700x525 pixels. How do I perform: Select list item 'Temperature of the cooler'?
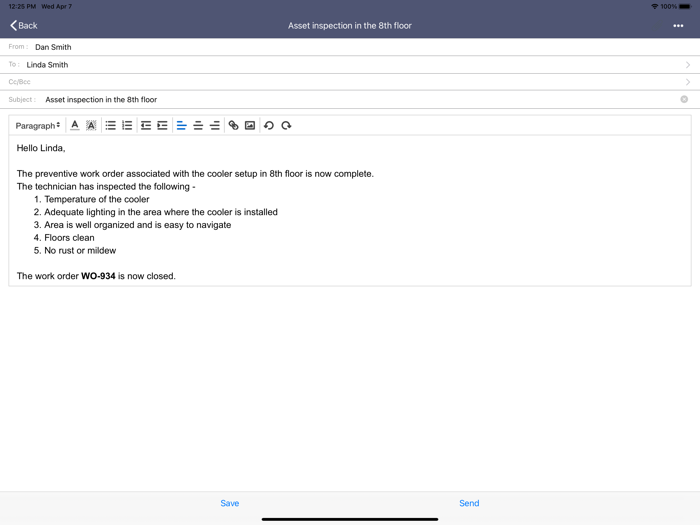[96, 199]
